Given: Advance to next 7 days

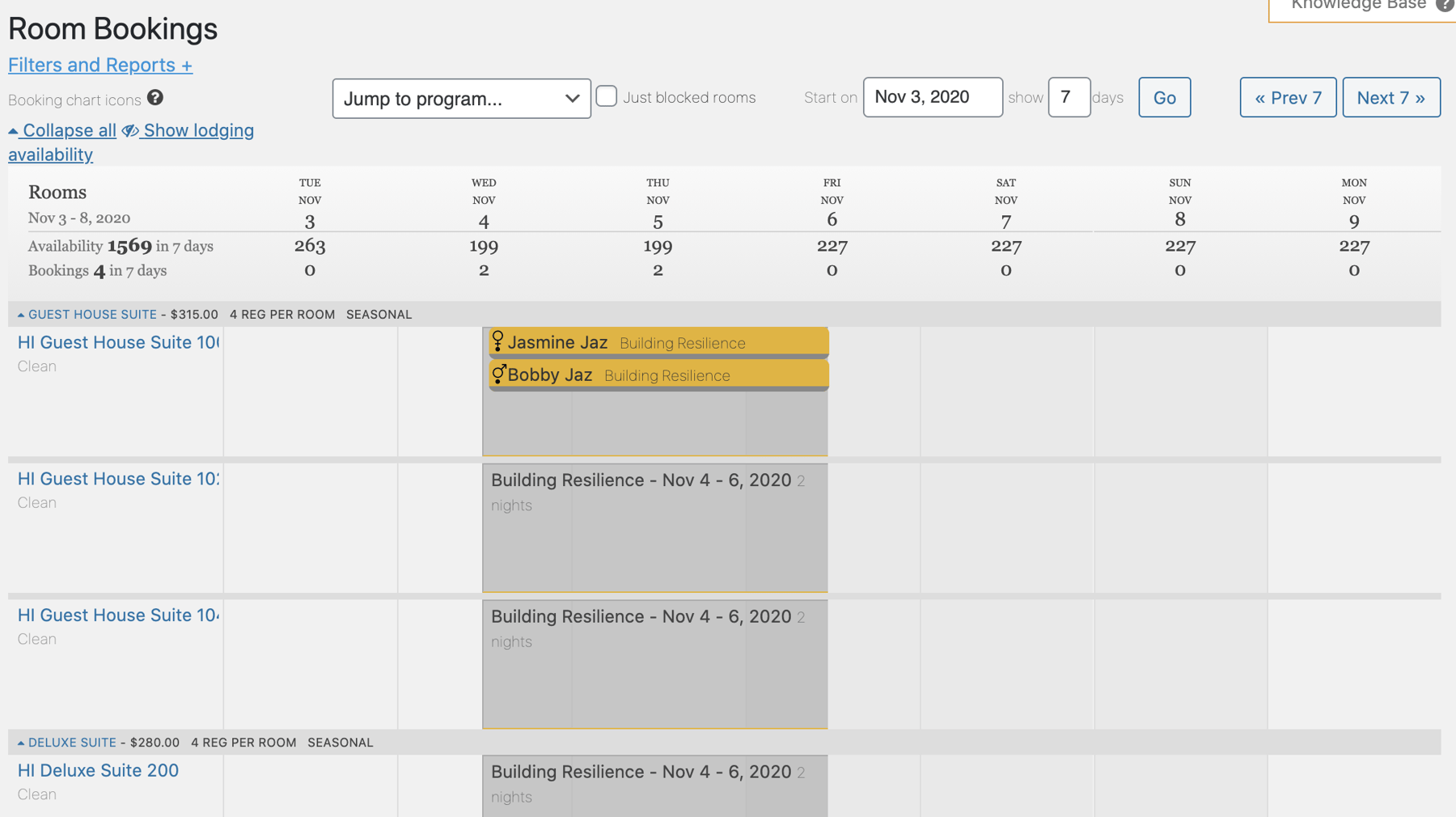Looking at the screenshot, I should pos(1390,98).
